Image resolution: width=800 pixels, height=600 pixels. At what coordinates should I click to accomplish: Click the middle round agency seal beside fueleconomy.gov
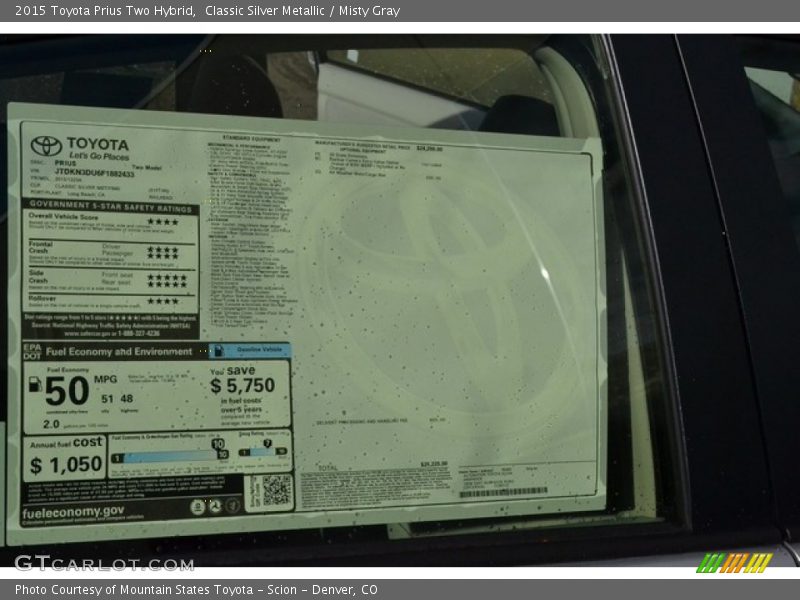pyautogui.click(x=215, y=506)
